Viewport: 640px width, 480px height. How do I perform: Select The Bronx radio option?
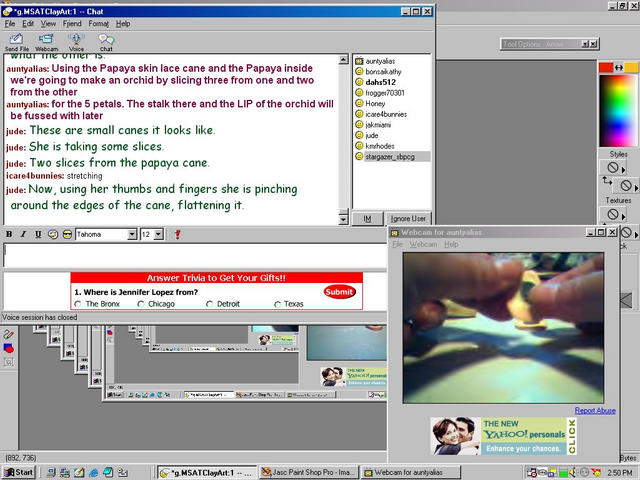tap(78, 304)
